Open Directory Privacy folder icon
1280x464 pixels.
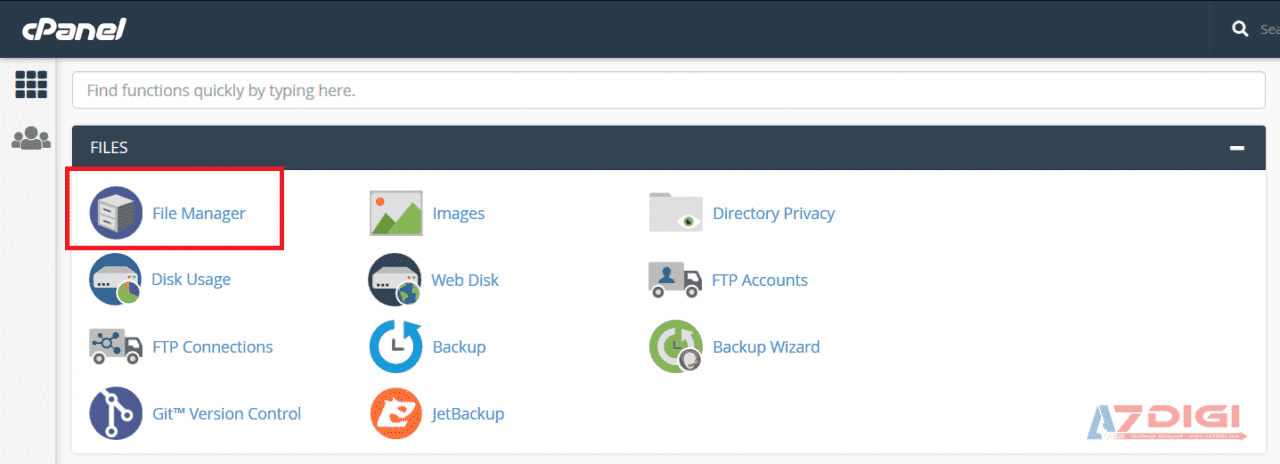click(x=676, y=213)
